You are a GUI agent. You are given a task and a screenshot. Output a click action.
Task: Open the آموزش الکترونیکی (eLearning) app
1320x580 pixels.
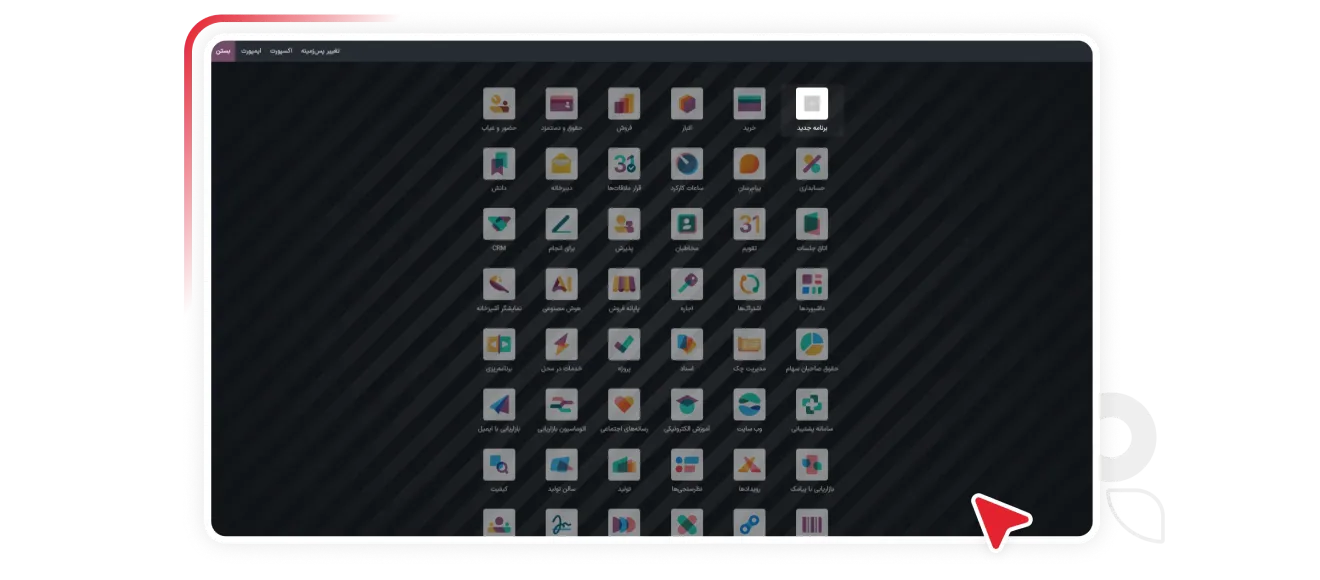click(686, 405)
